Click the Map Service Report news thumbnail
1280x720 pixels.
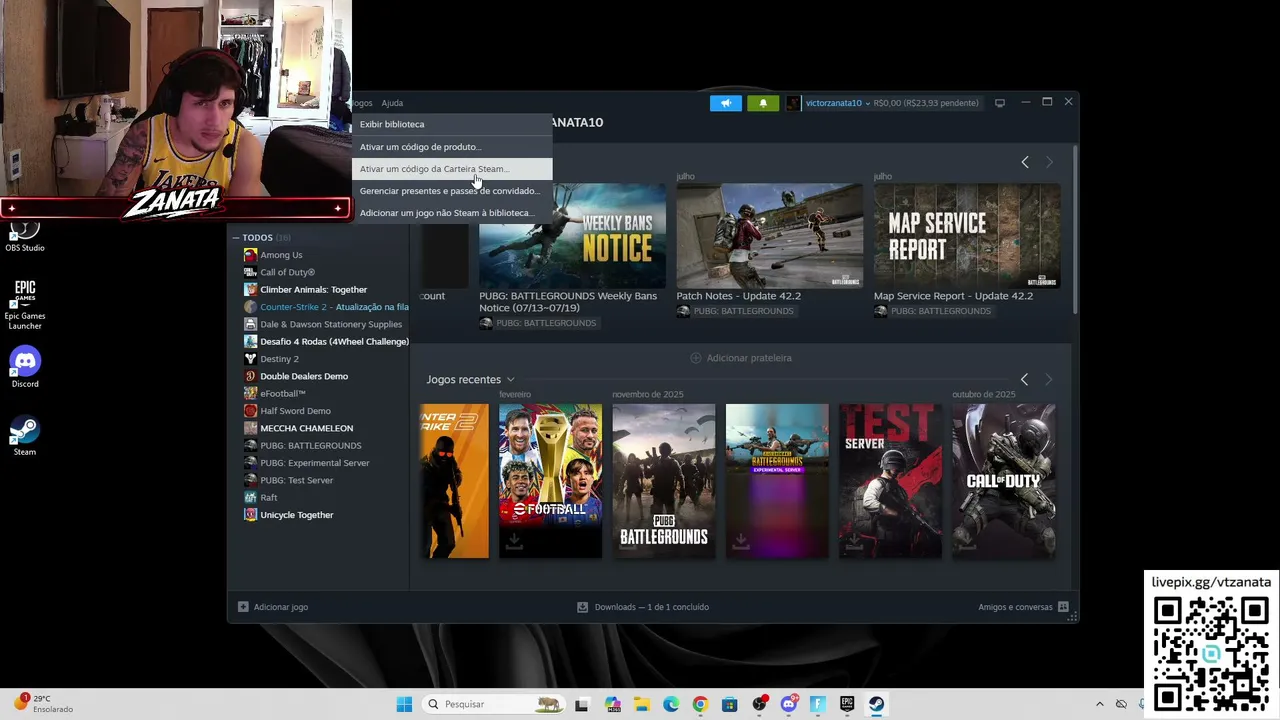(x=967, y=236)
